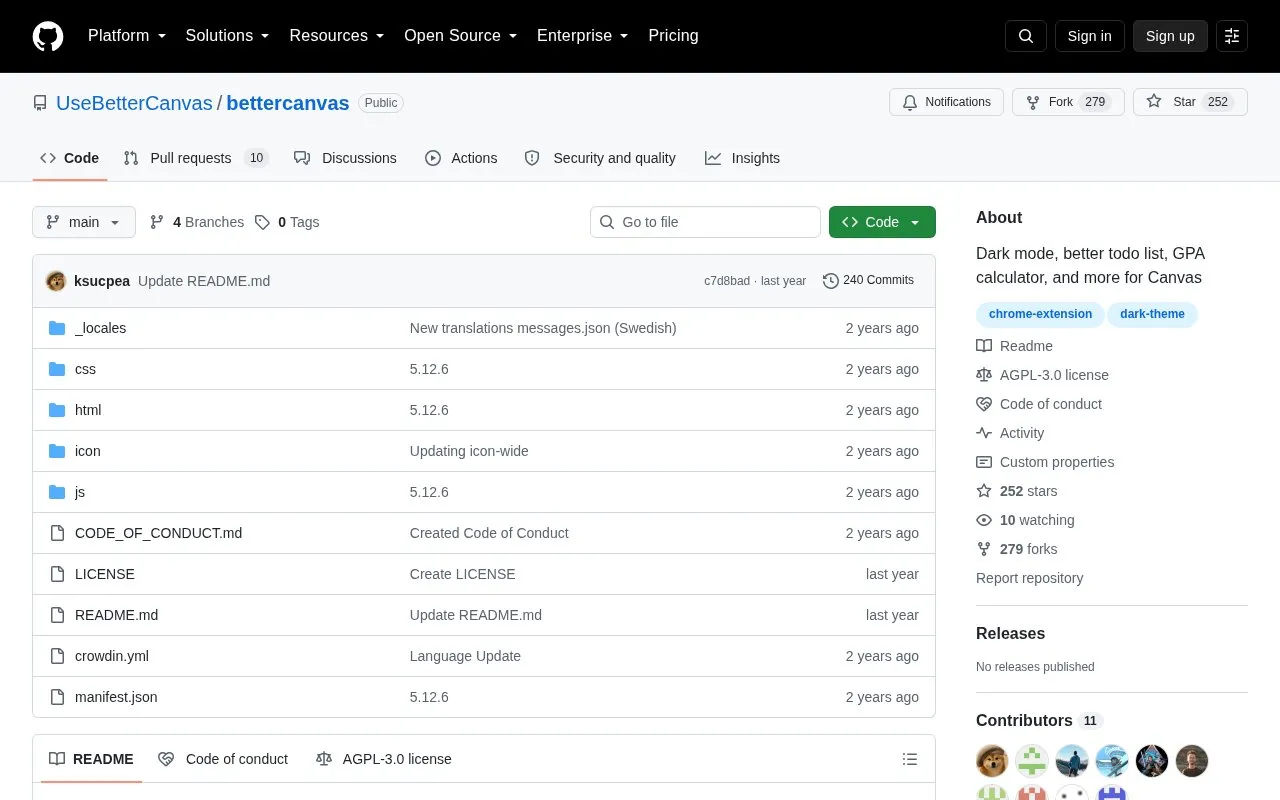Select the Code of conduct README tab
Viewport: 1280px width, 800px height.
223,759
